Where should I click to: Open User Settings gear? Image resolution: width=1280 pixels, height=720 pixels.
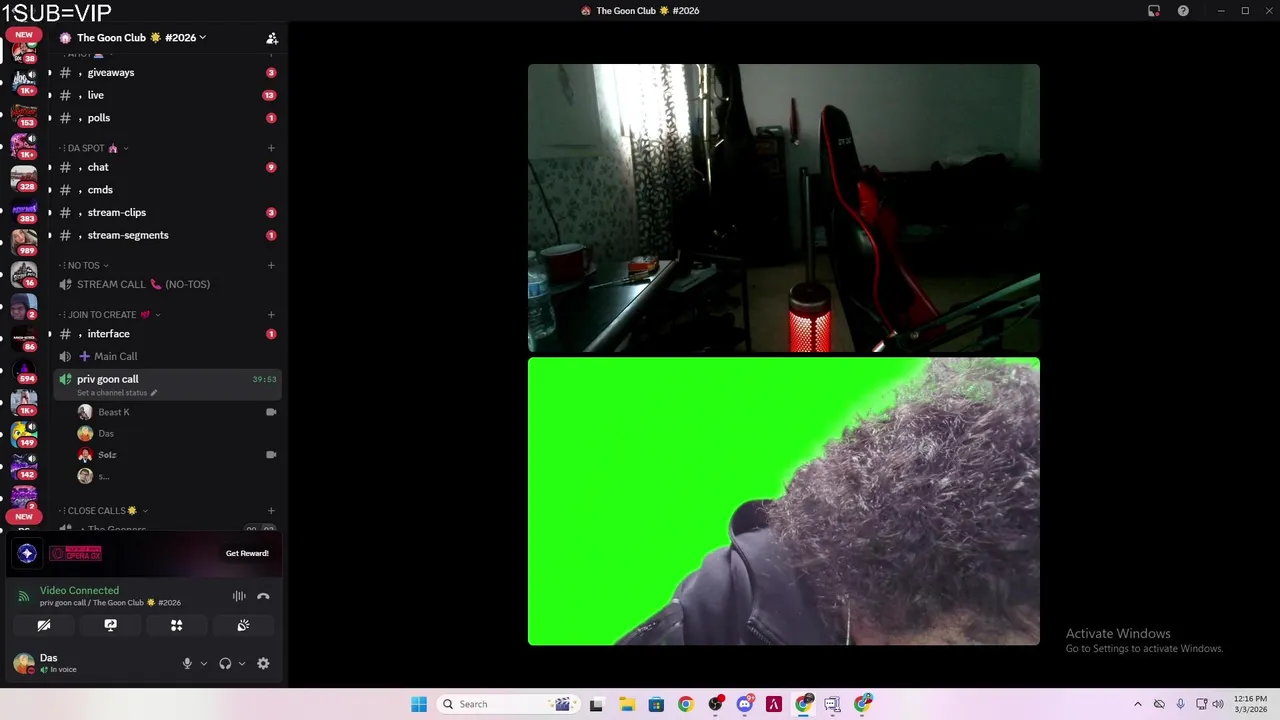point(263,663)
